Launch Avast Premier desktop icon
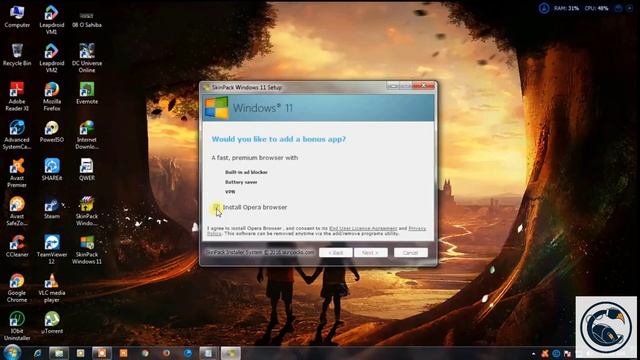The image size is (640, 360). (17, 173)
